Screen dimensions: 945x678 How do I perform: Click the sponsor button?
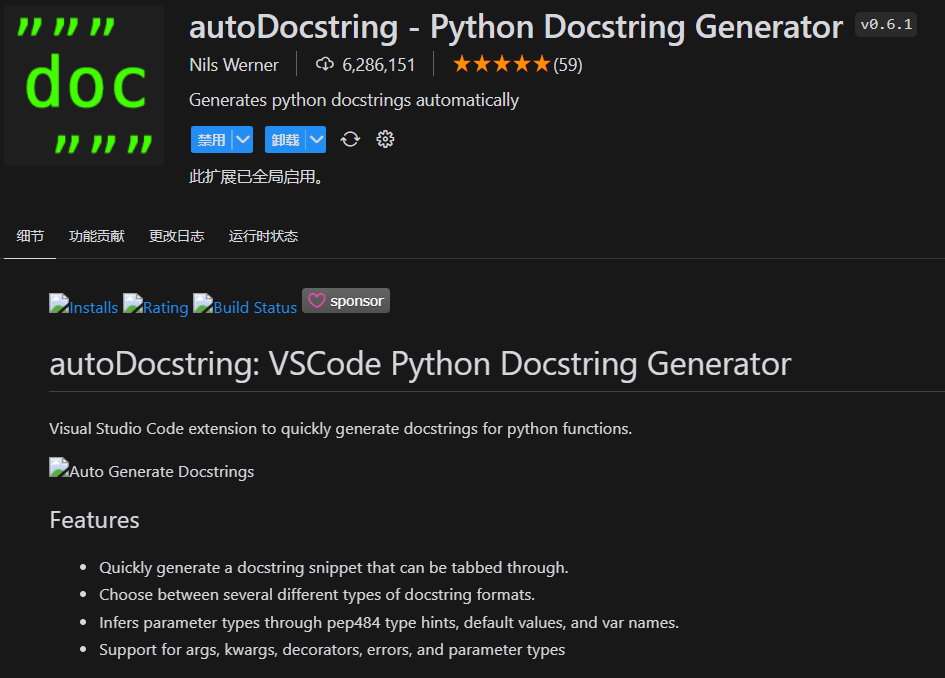pos(346,301)
